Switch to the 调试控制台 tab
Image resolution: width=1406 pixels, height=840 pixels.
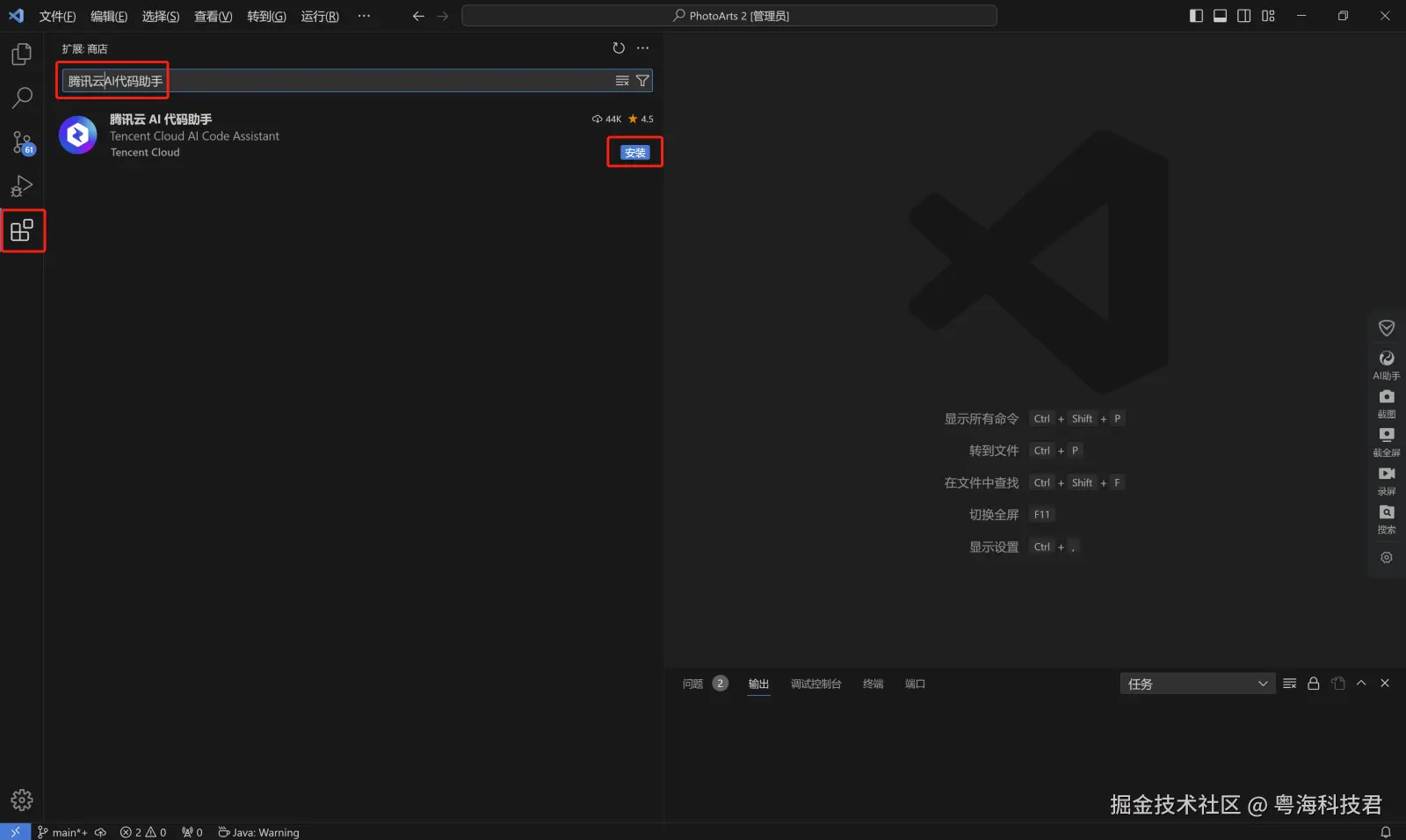(x=815, y=684)
